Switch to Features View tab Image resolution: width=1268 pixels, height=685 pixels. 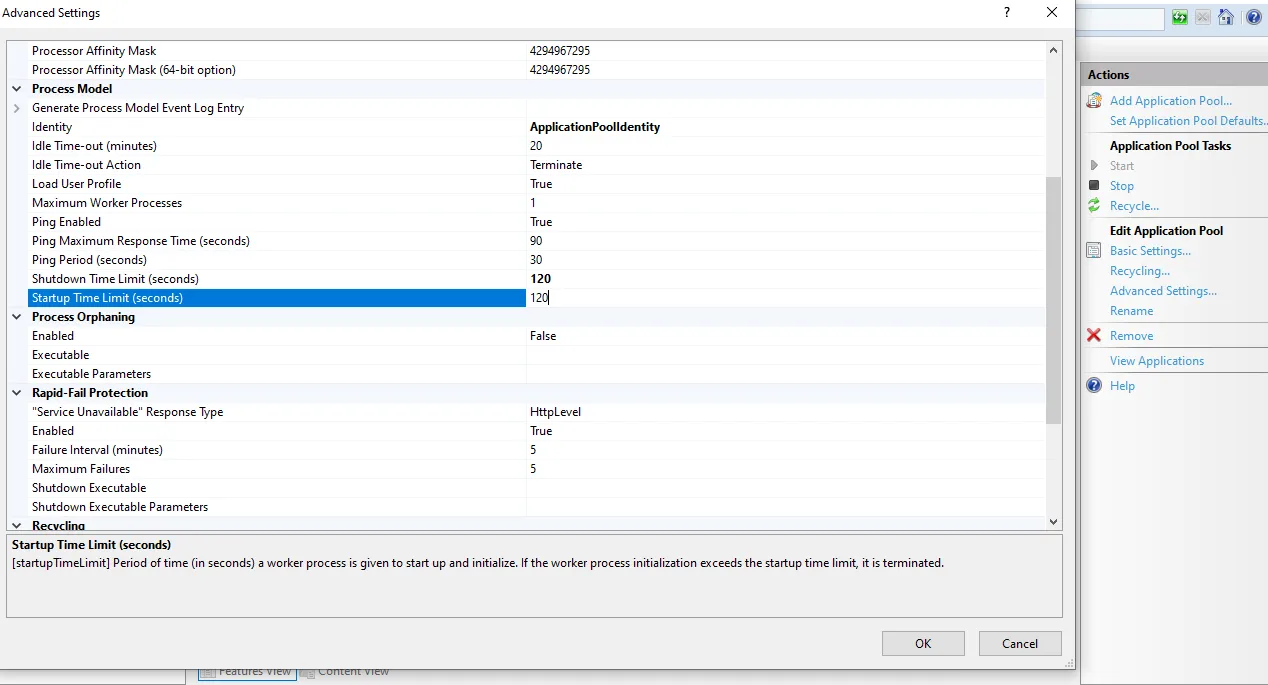(246, 671)
